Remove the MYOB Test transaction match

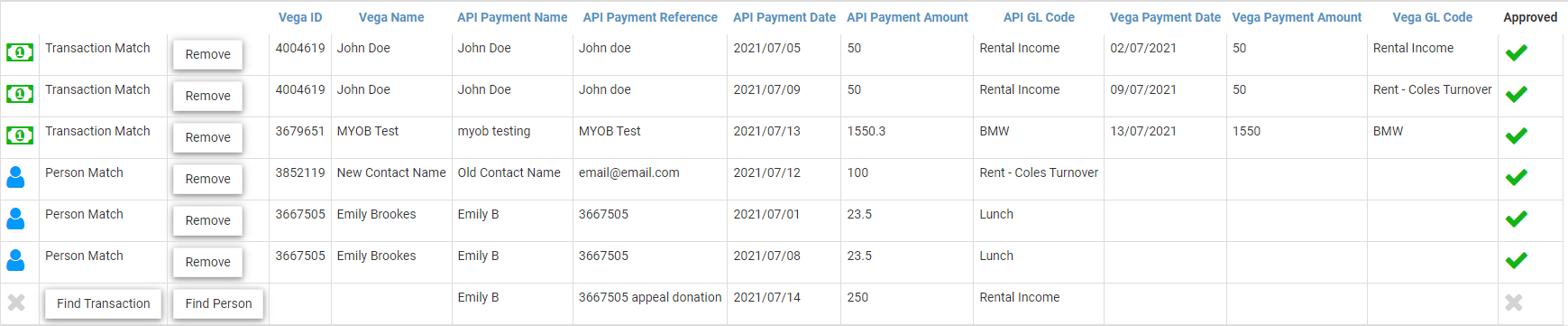pyautogui.click(x=208, y=137)
